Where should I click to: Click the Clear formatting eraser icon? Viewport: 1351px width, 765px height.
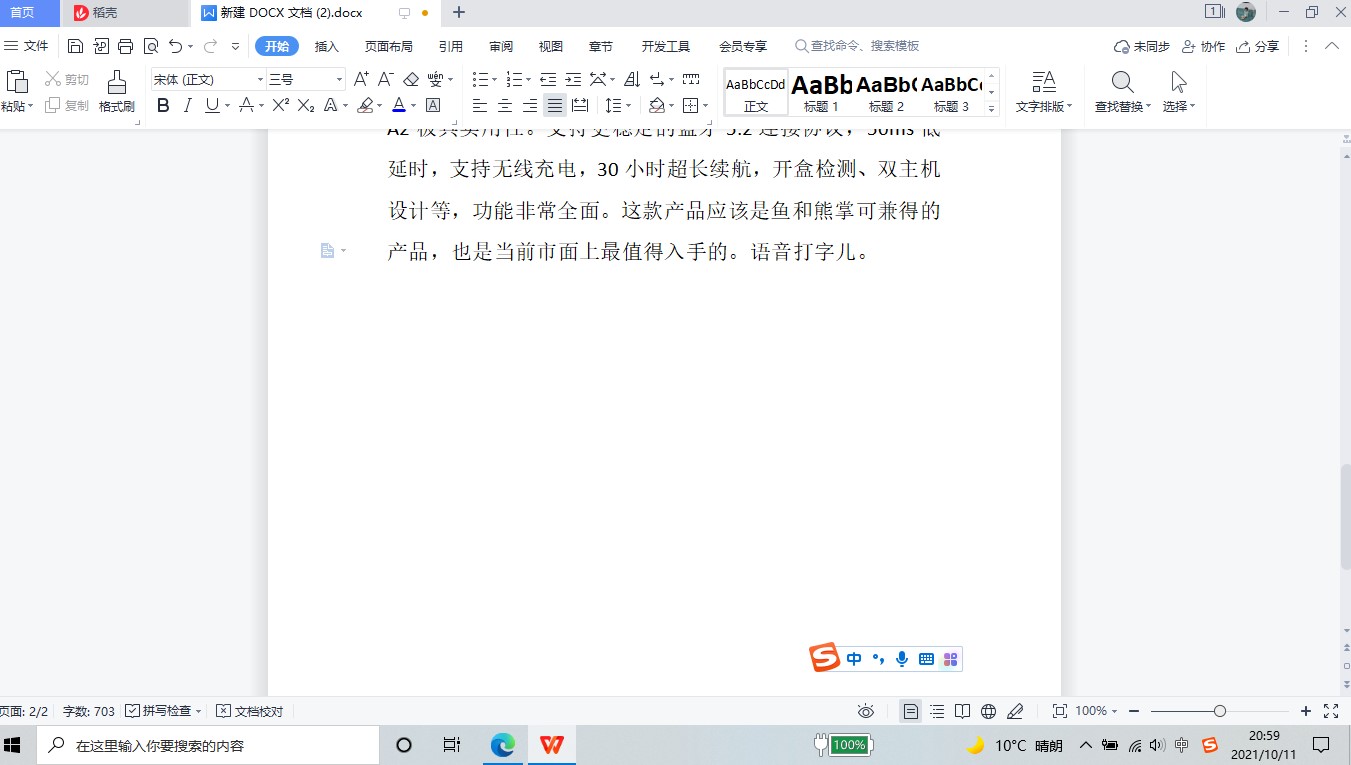coord(411,79)
